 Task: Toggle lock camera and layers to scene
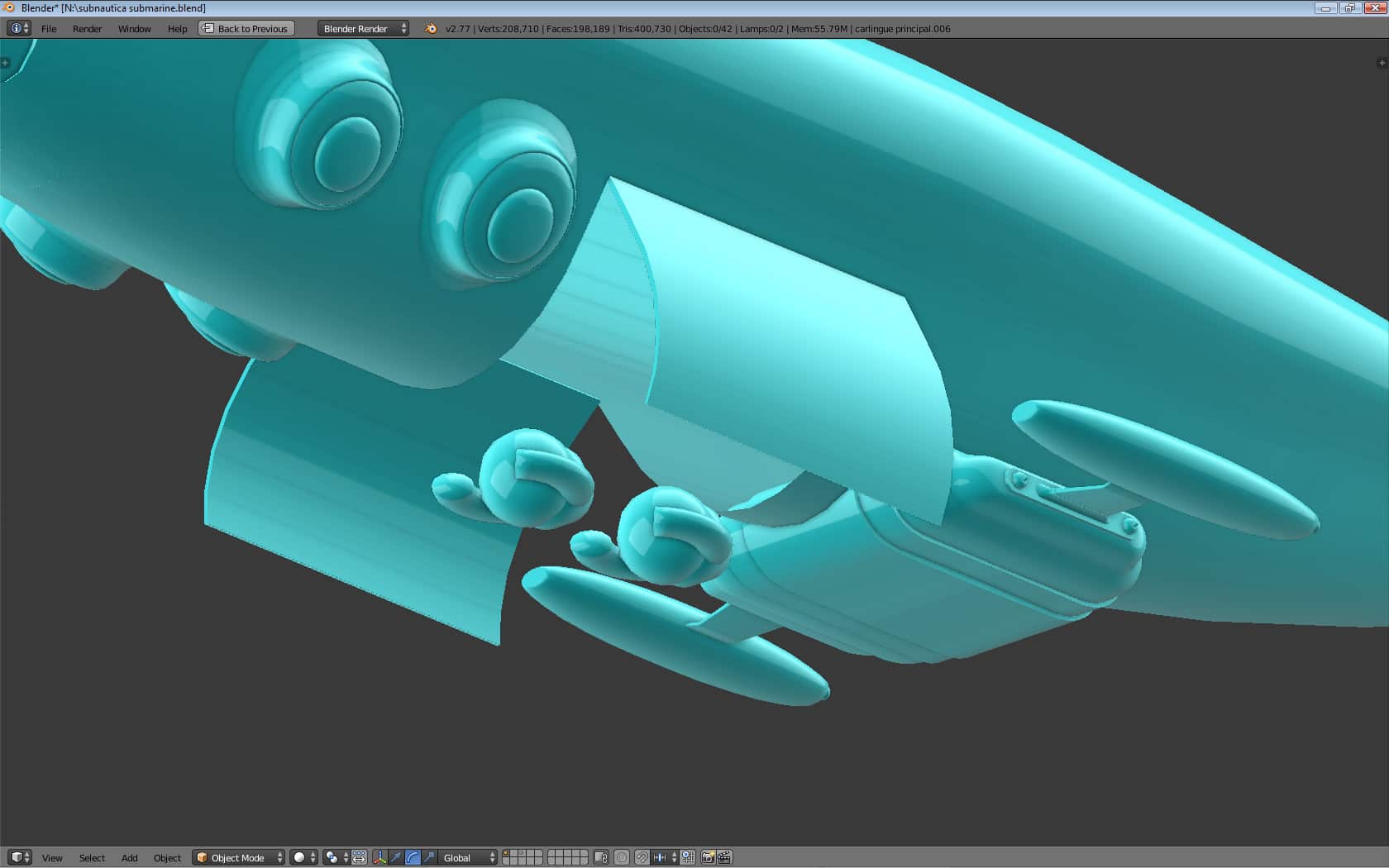[601, 857]
